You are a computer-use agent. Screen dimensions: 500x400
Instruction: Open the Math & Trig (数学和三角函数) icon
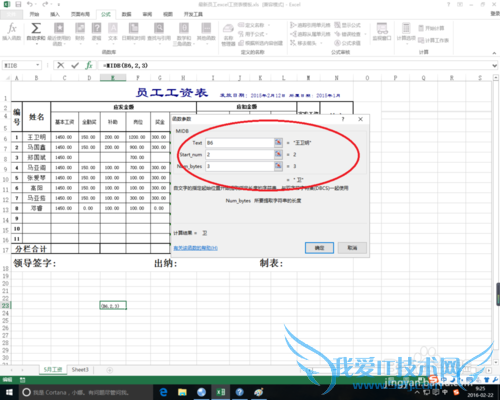tap(184, 28)
